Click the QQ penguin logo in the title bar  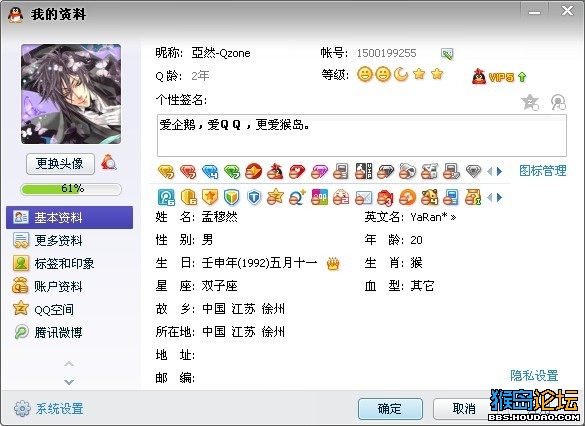16,15
